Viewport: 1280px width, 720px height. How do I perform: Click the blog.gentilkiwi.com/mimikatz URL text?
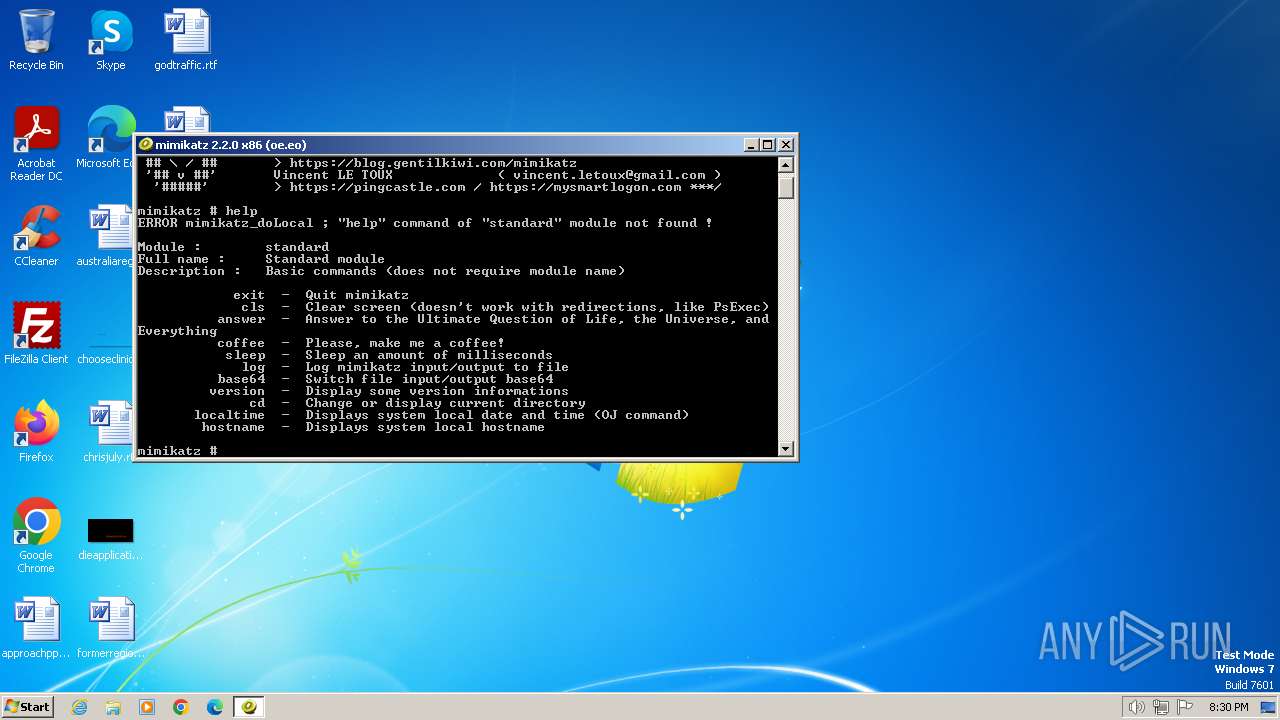[433, 163]
